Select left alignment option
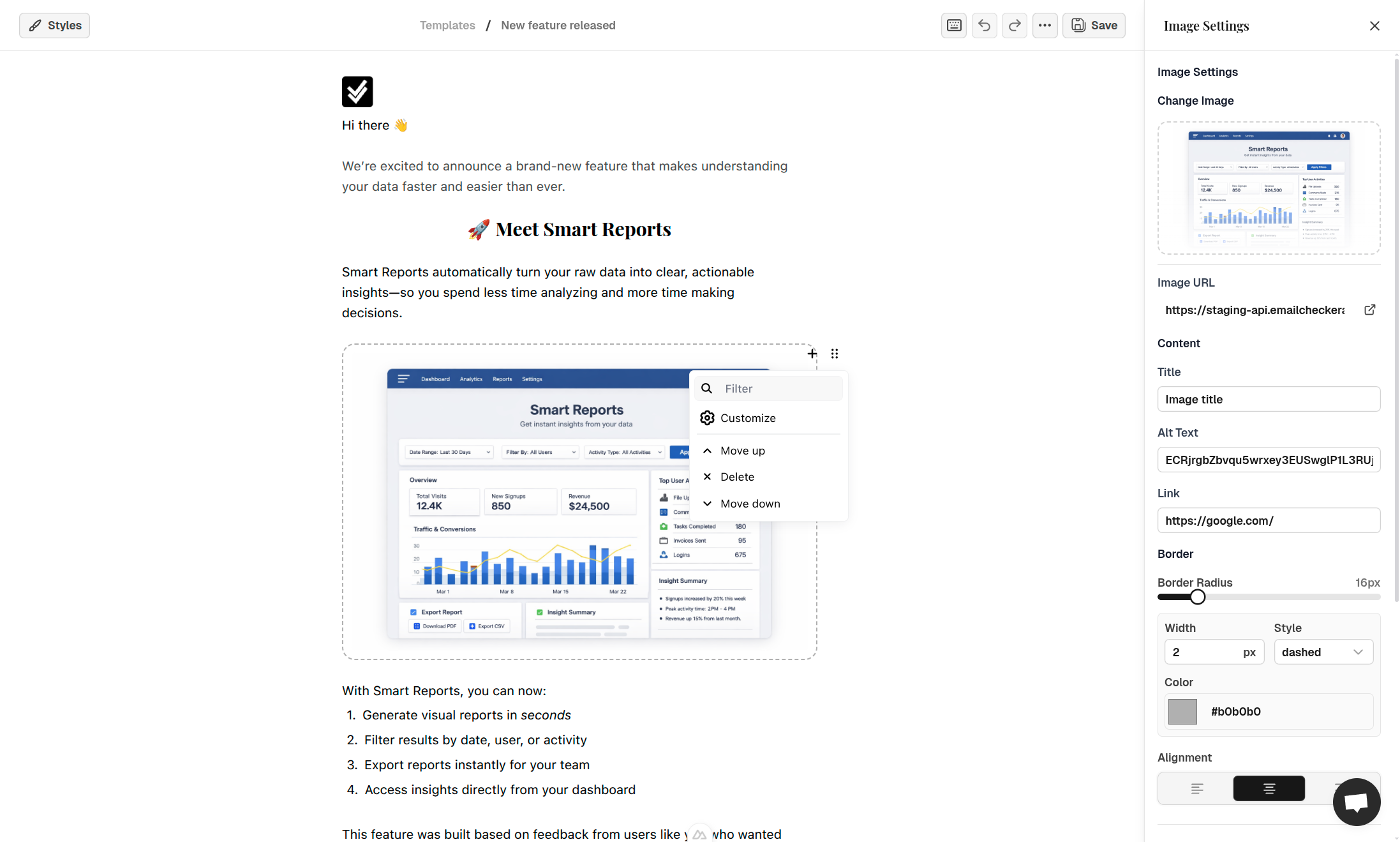1400x842 pixels. point(1197,788)
